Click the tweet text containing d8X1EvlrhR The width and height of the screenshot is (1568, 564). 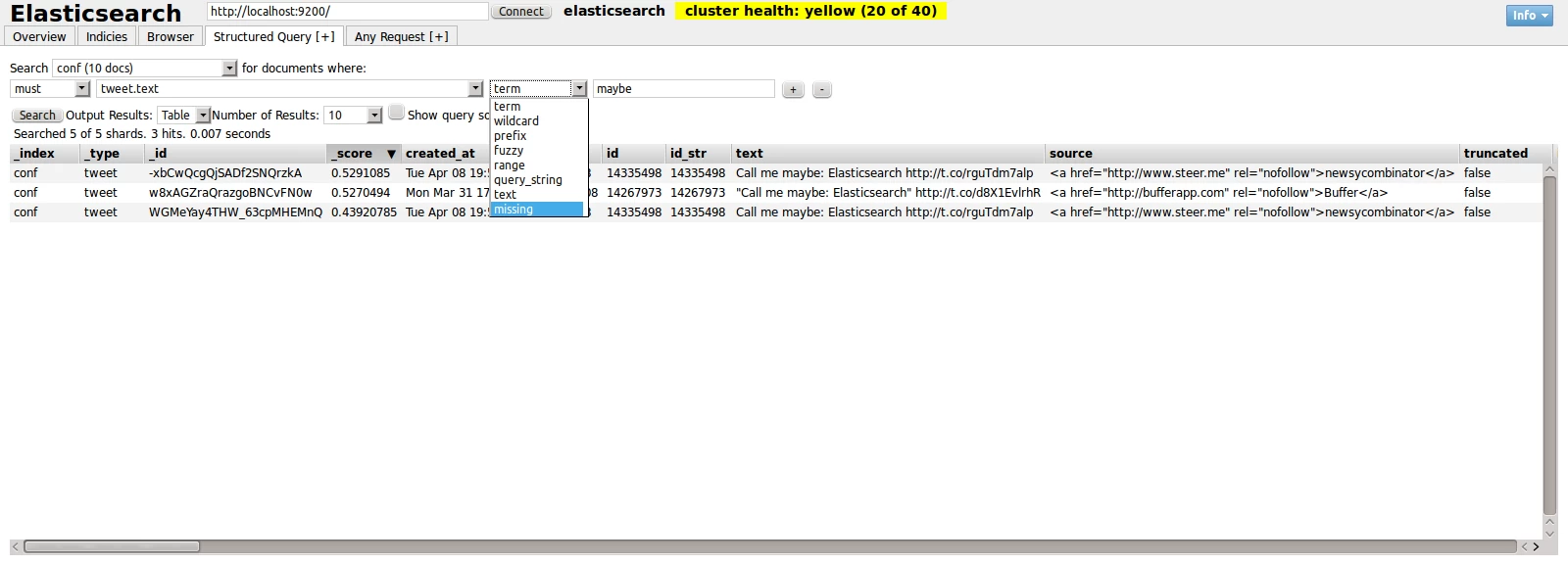(888, 193)
